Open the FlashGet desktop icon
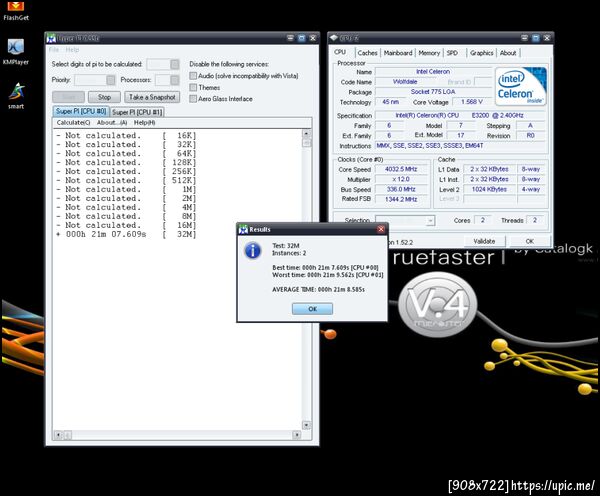Screen dimensions: 600x496 pos(16,10)
